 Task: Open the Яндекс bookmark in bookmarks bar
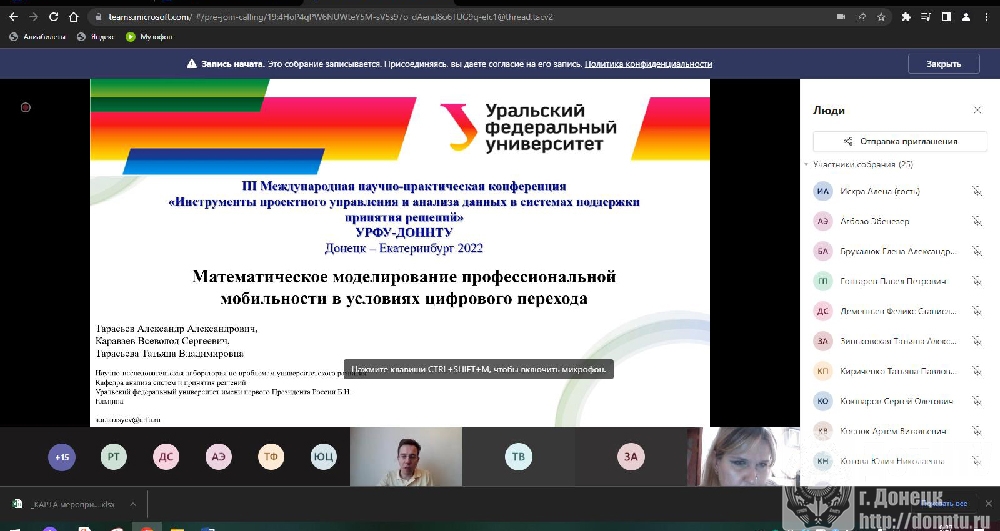click(x=96, y=36)
